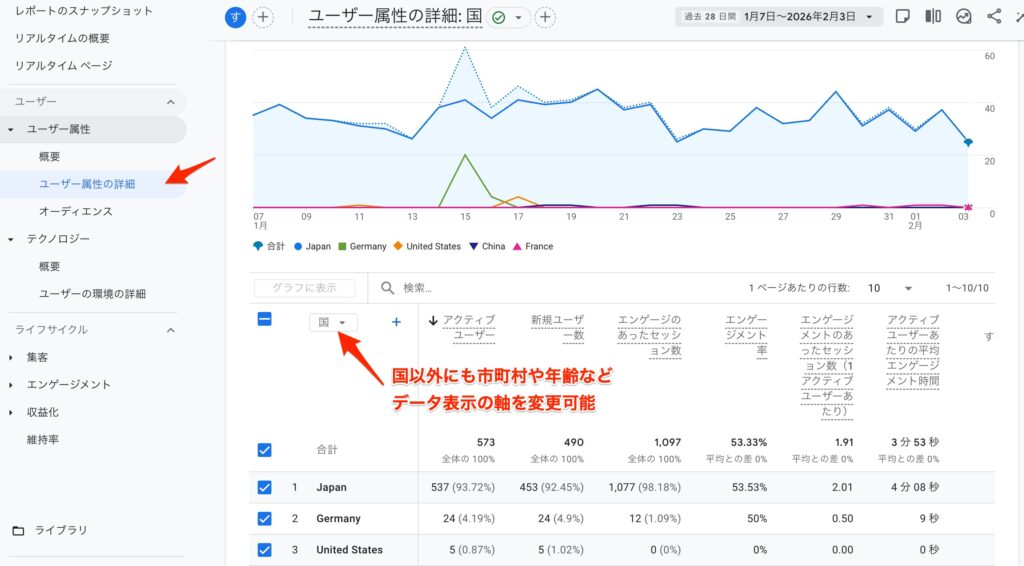Open the annotations note icon
Viewport: 1024px width, 566px height.
click(902, 17)
